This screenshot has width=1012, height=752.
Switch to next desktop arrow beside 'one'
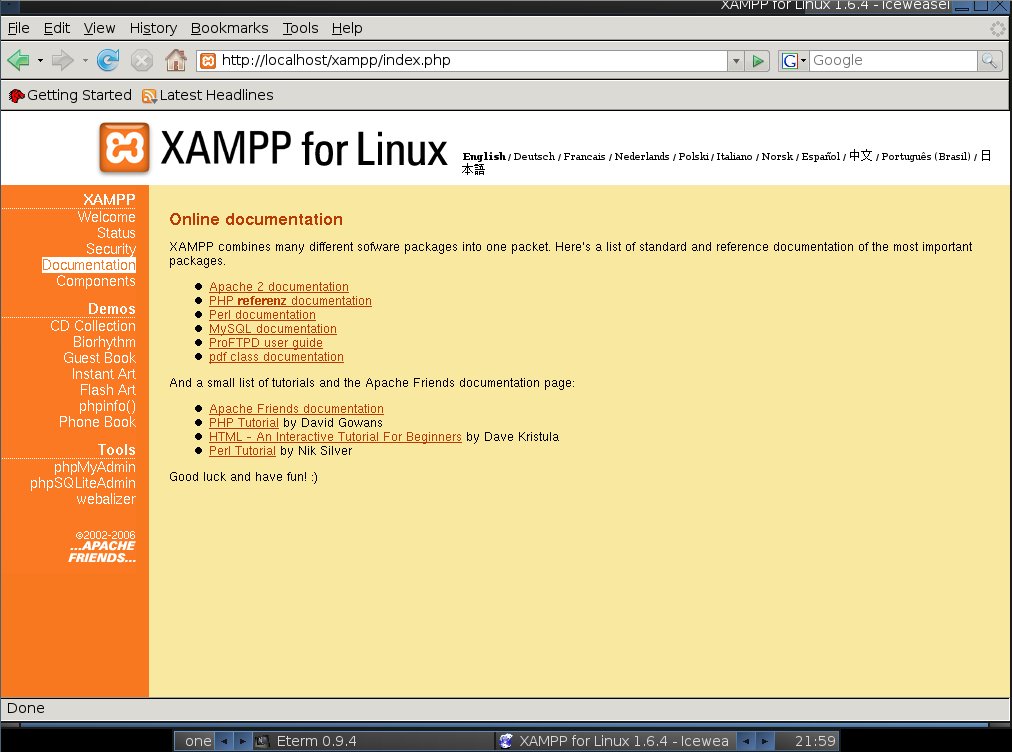[242, 741]
